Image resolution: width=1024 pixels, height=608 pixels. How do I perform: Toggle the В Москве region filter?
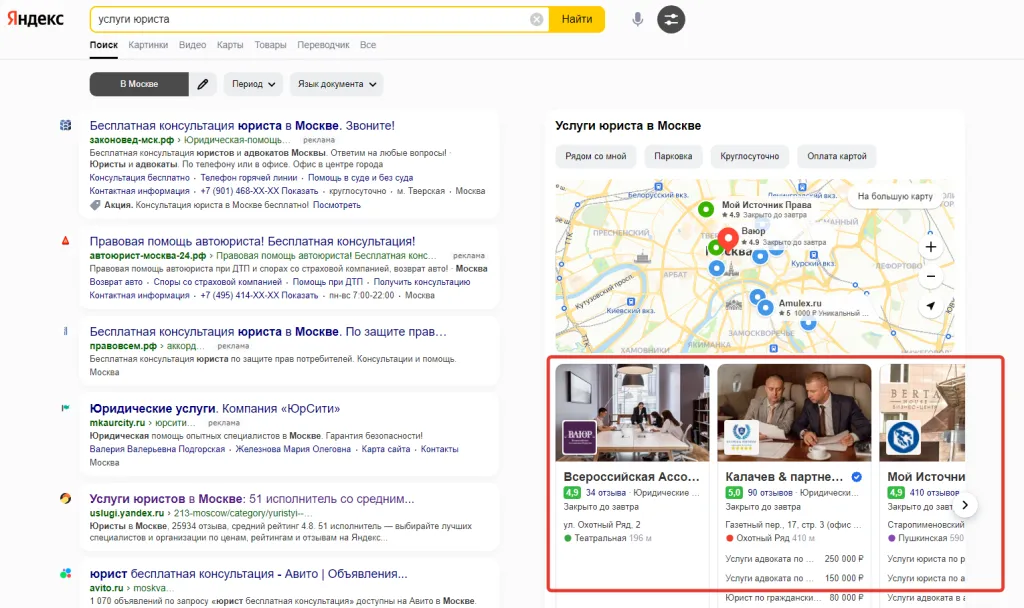139,84
